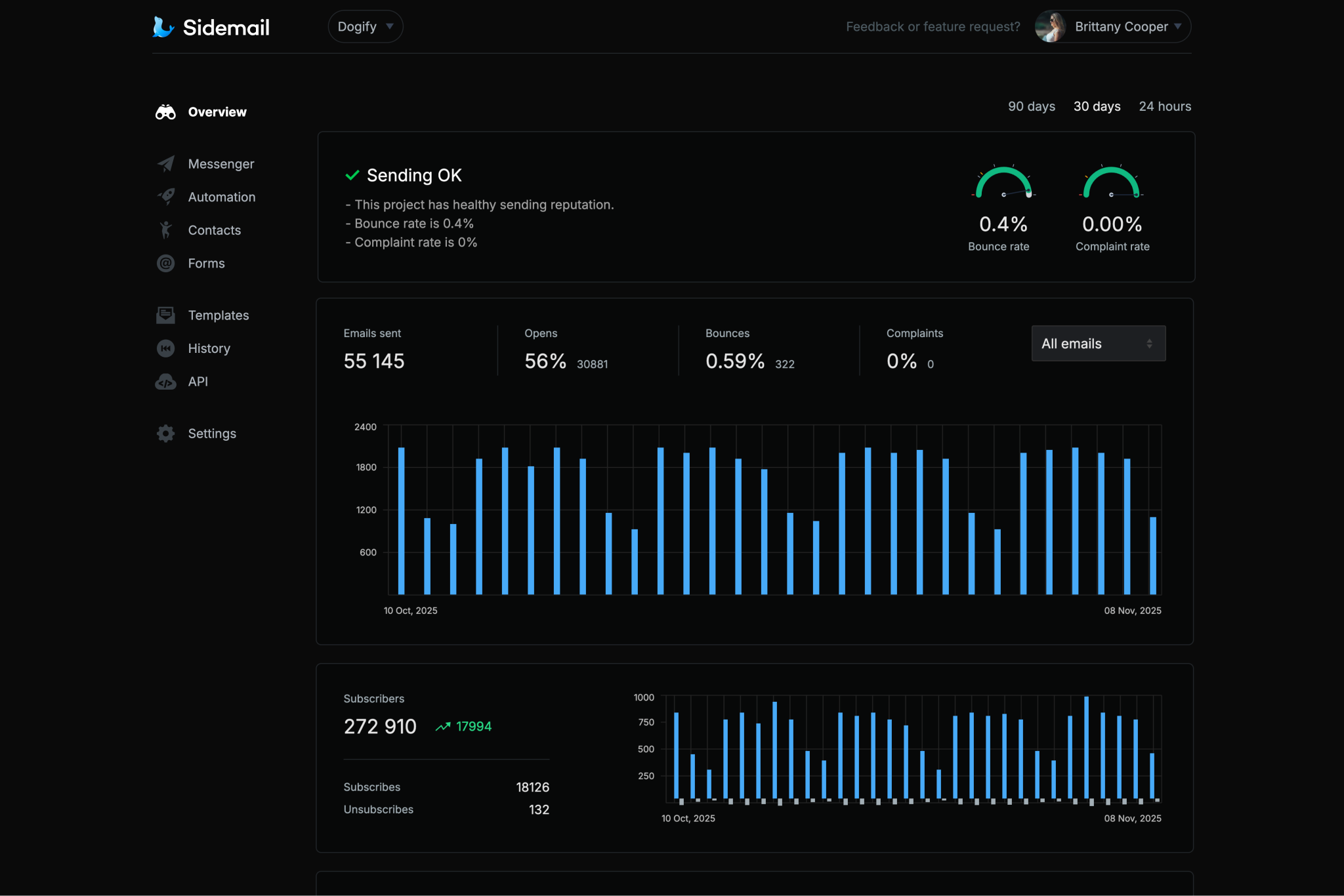The height and width of the screenshot is (896, 1344).
Task: Click the Automation icon in sidebar
Action: coord(165,197)
